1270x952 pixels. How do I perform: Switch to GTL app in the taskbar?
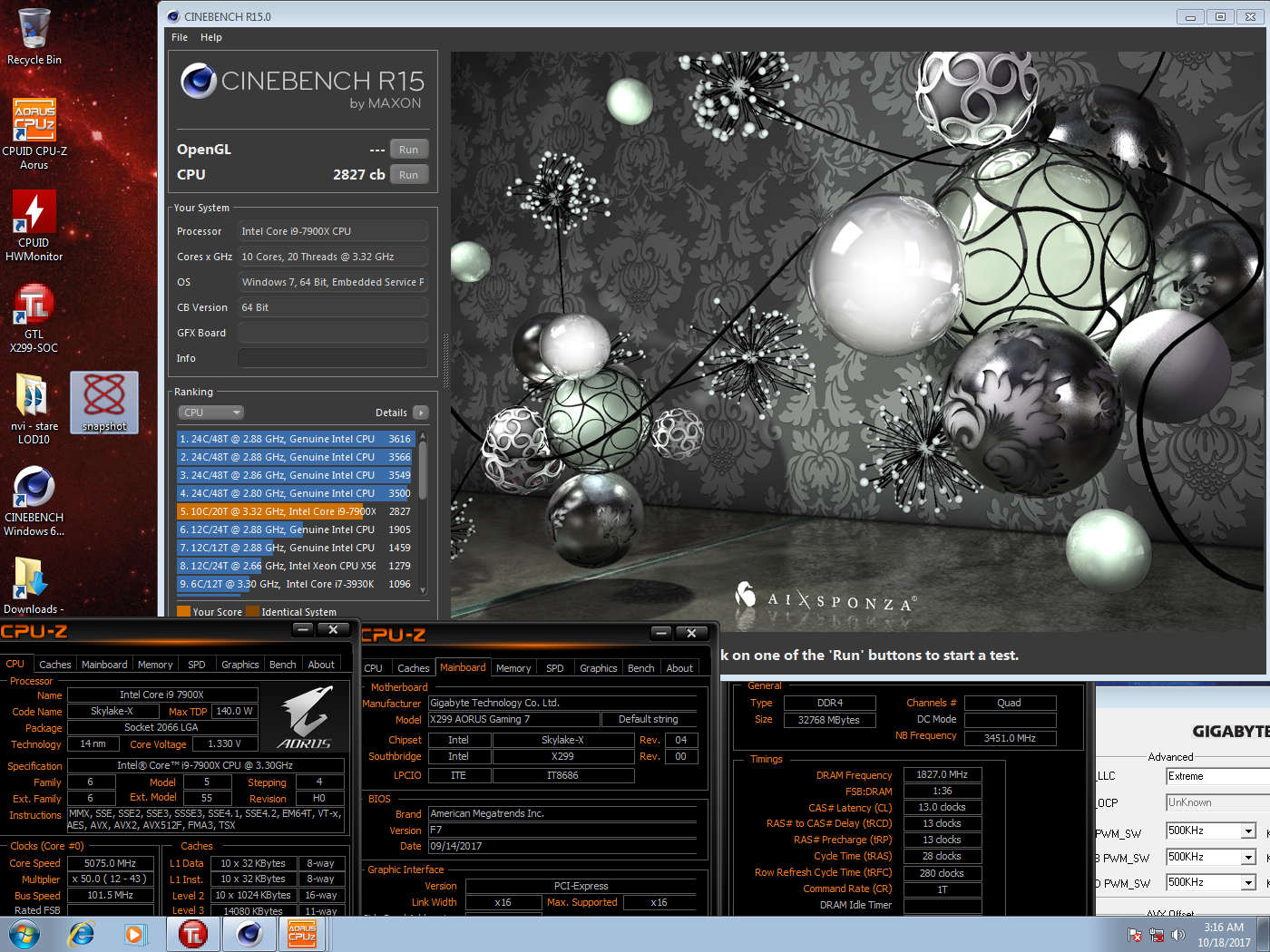(192, 934)
